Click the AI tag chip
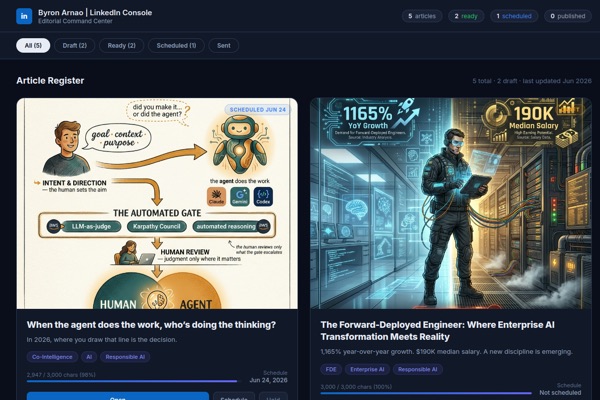The width and height of the screenshot is (600, 400). coord(89,357)
